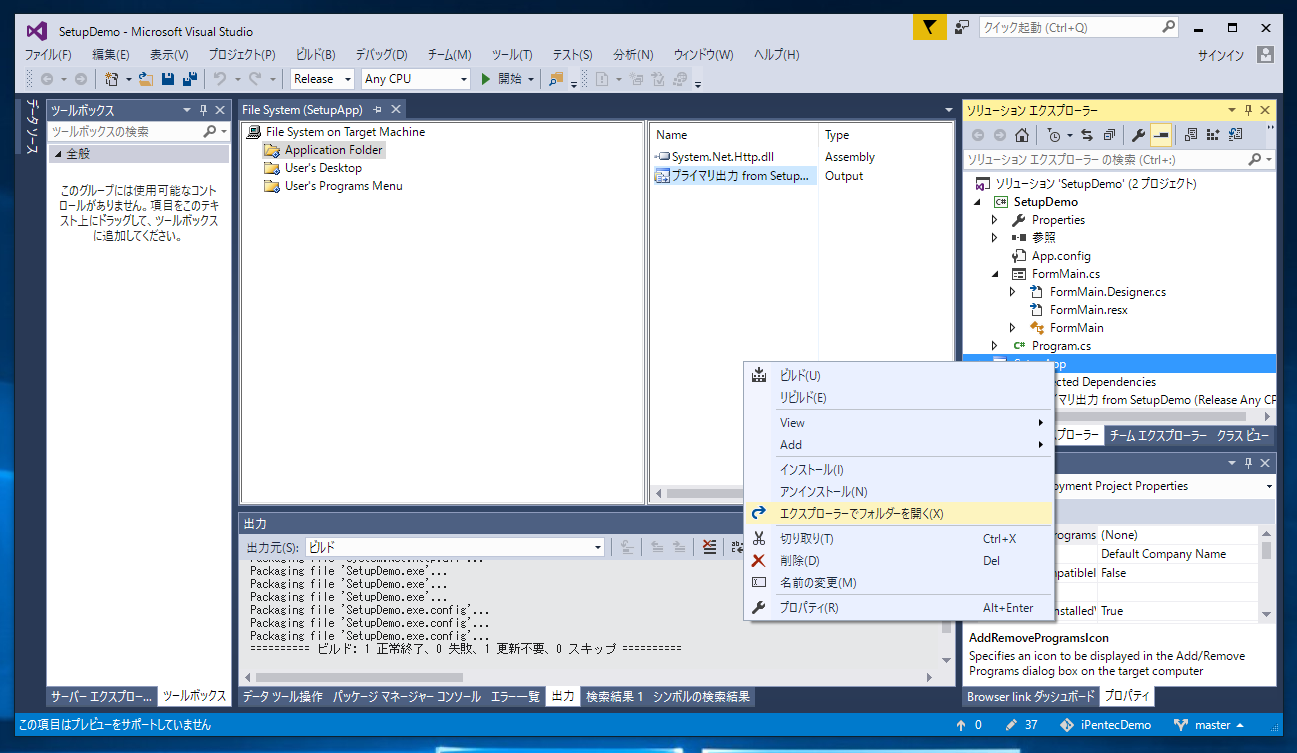Click the Home icon in Solution Explorer
This screenshot has width=1297, height=753.
point(1021,135)
